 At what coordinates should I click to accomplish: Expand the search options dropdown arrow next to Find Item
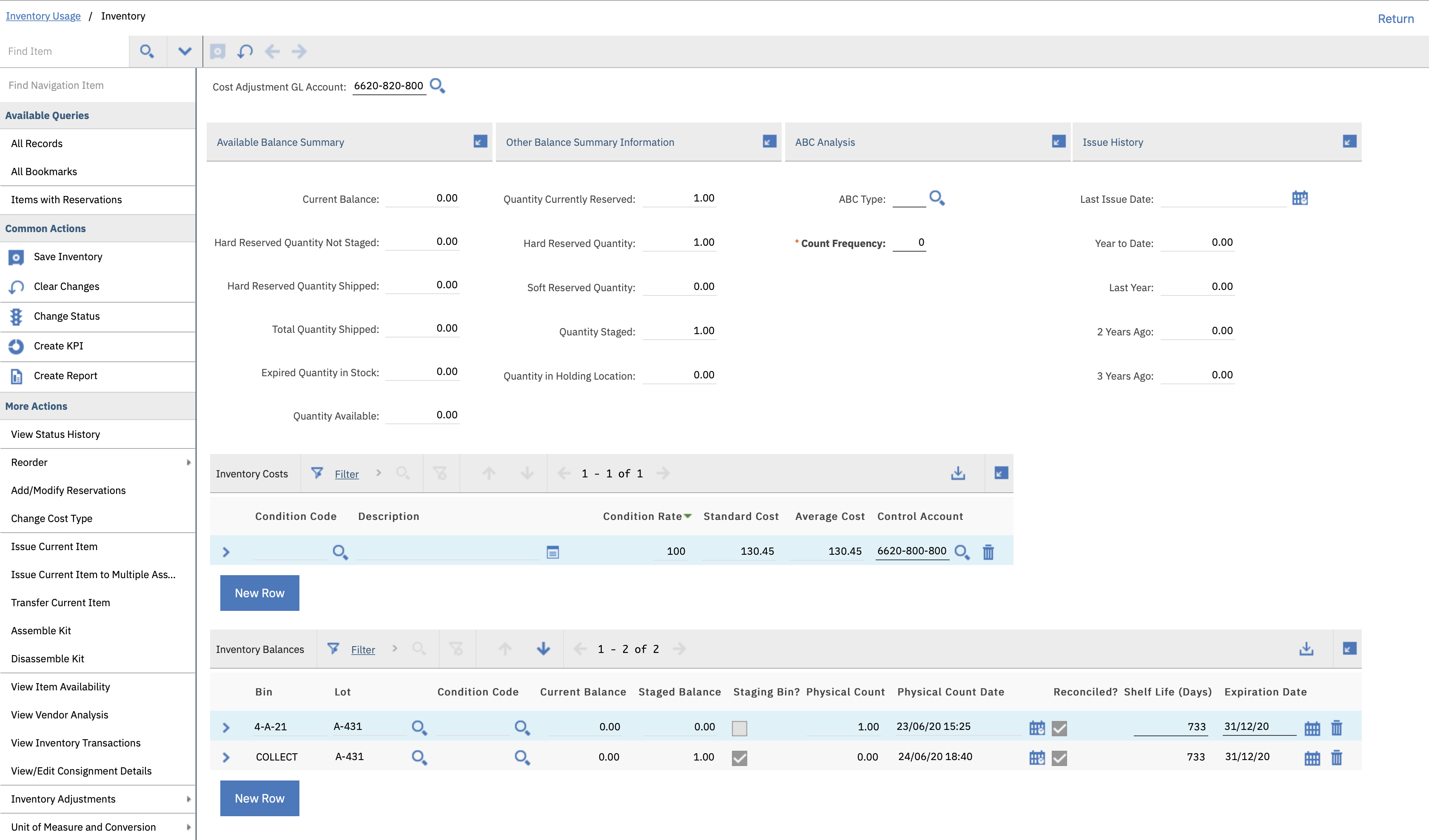click(x=184, y=51)
